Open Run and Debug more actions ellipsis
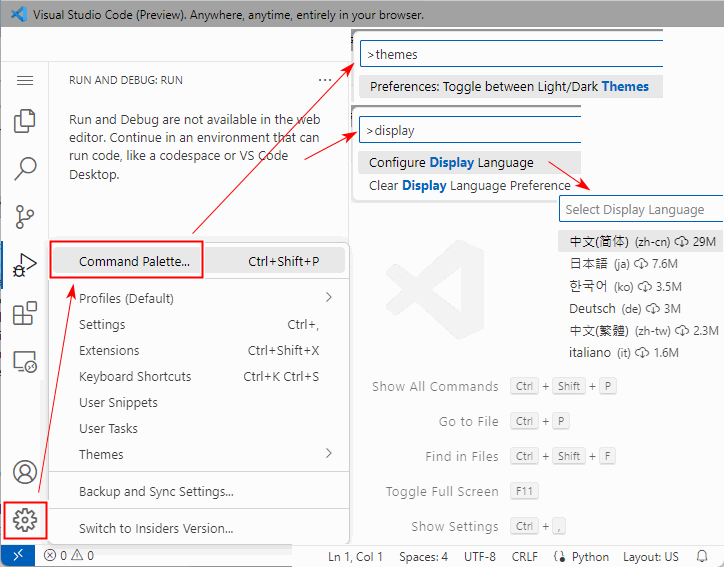 (x=324, y=80)
